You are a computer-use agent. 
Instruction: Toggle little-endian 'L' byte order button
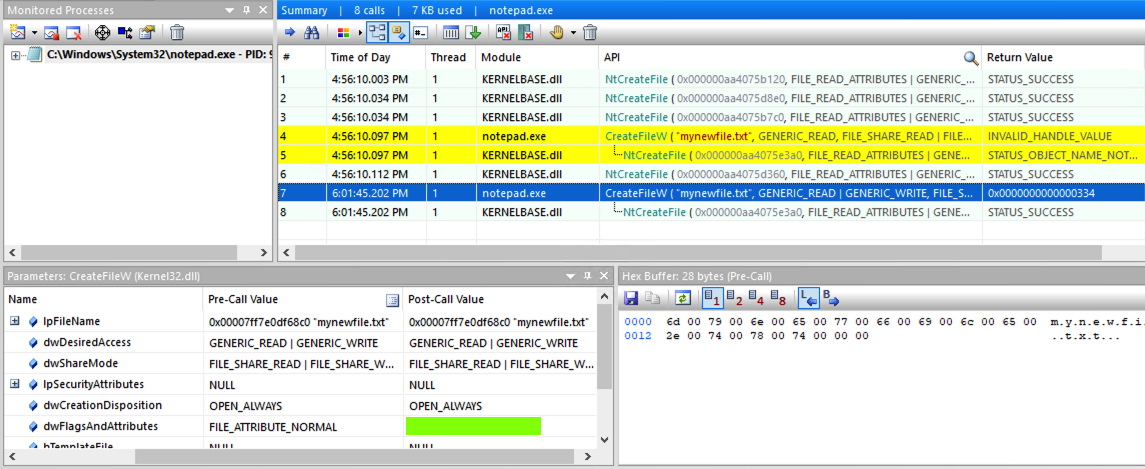coord(808,298)
